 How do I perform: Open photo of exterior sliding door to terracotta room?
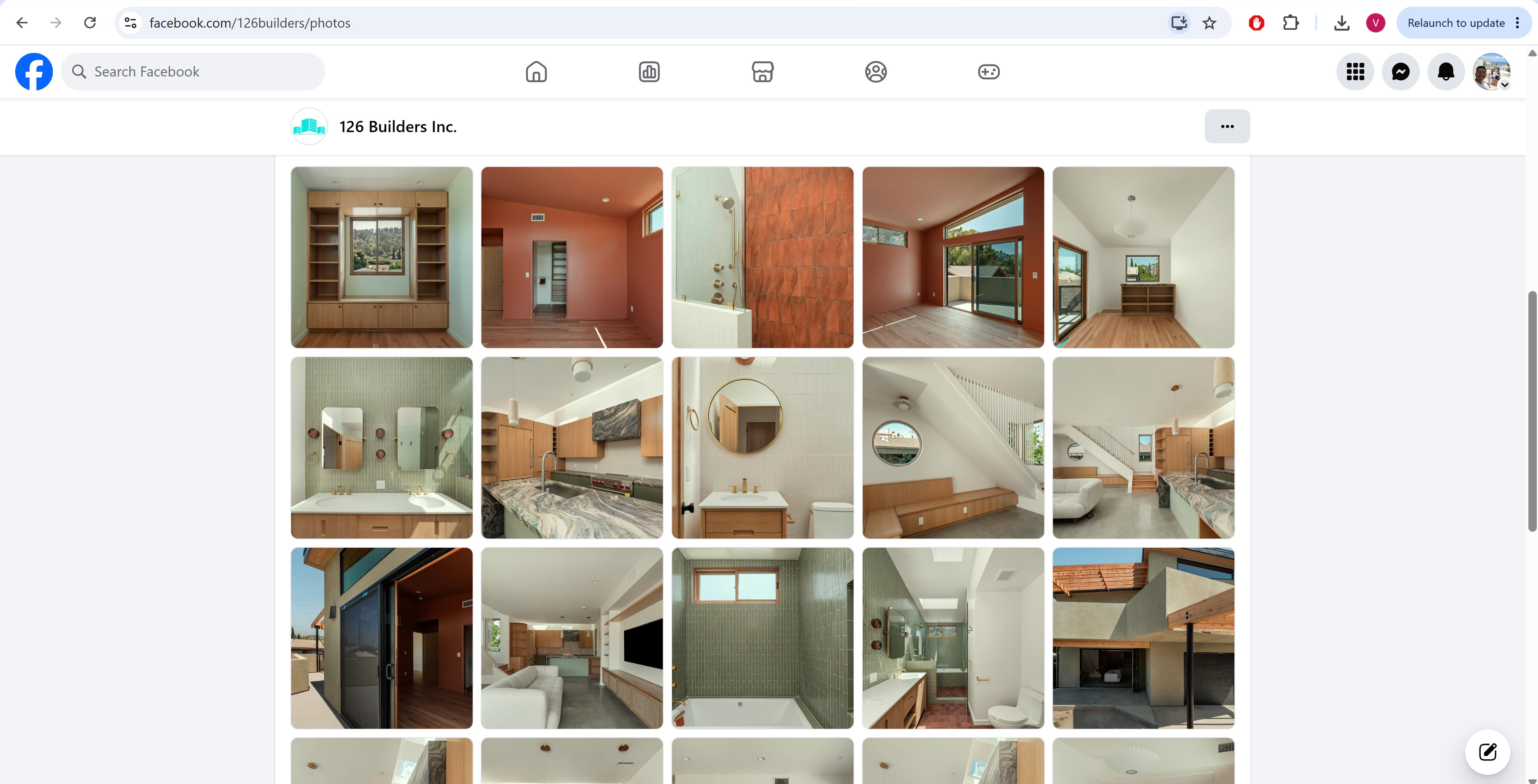[382, 638]
